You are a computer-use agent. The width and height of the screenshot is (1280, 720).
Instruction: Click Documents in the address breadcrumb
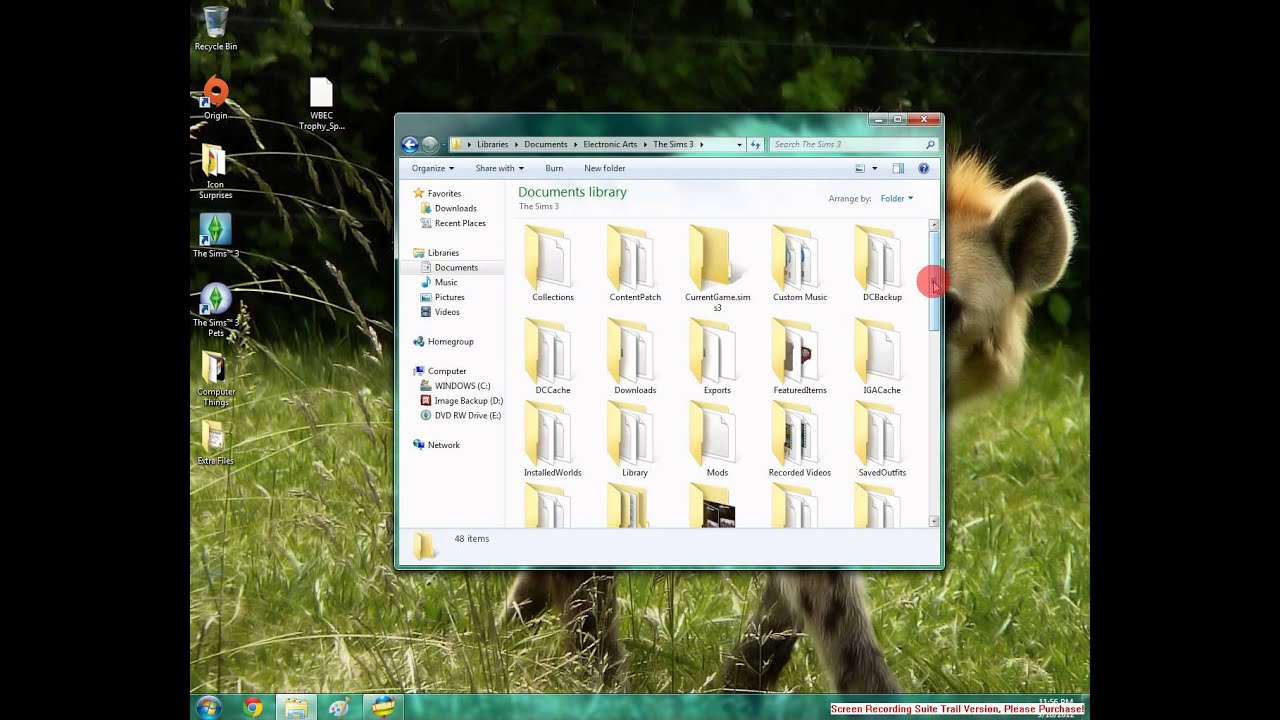(x=545, y=144)
